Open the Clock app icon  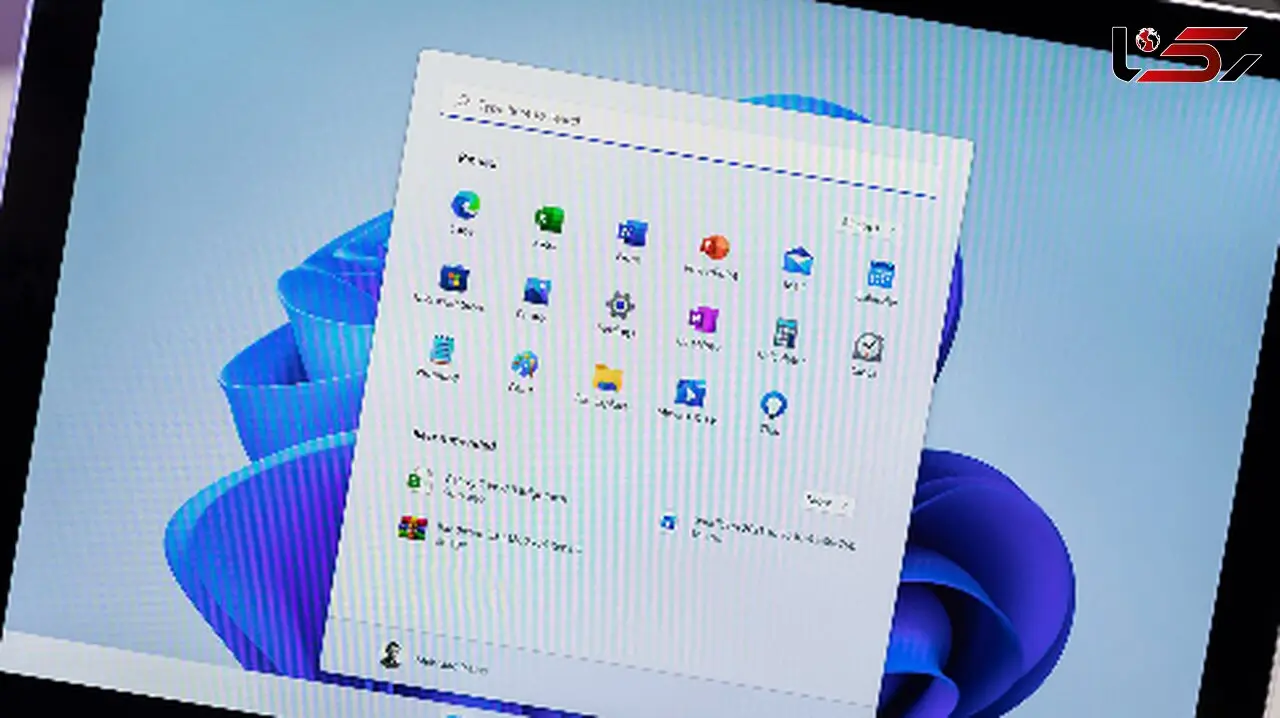[x=867, y=347]
